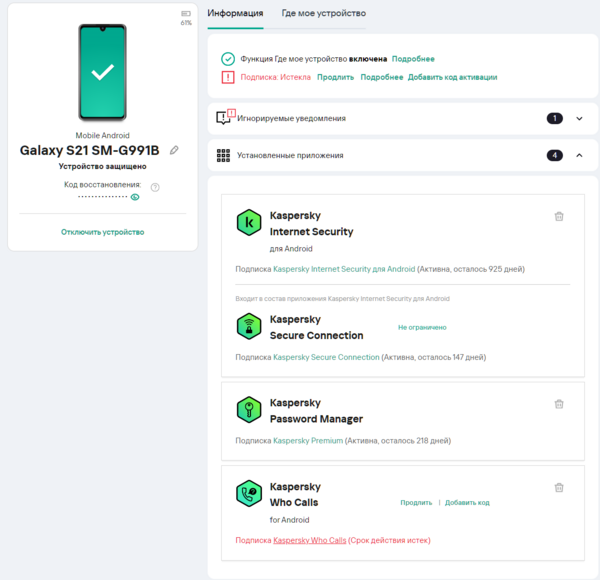Open the Информация tab

pyautogui.click(x=235, y=13)
